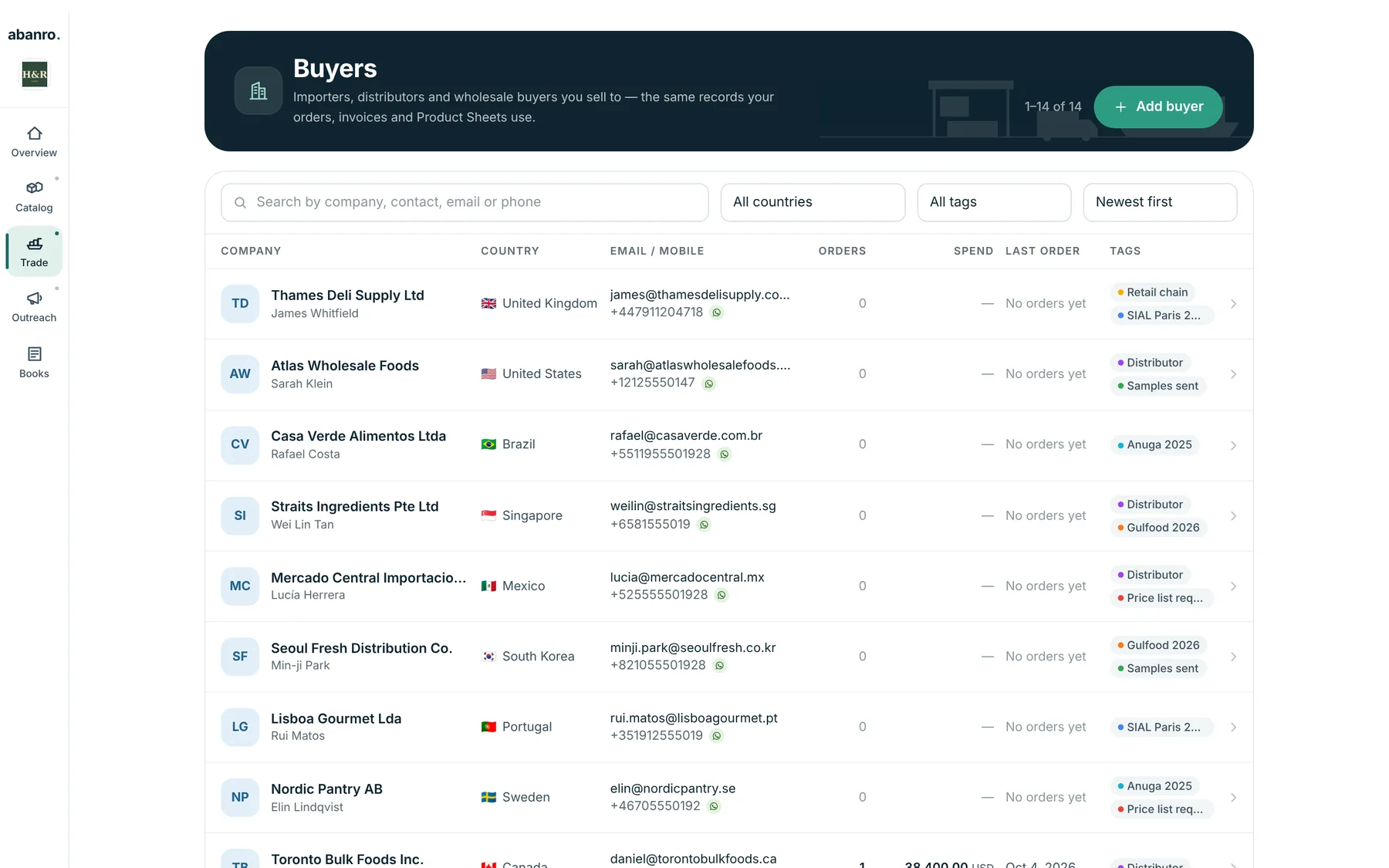This screenshot has height=868, width=1389.
Task: Click the Anuga 2025 tag on Casa Verde
Action: [1154, 444]
